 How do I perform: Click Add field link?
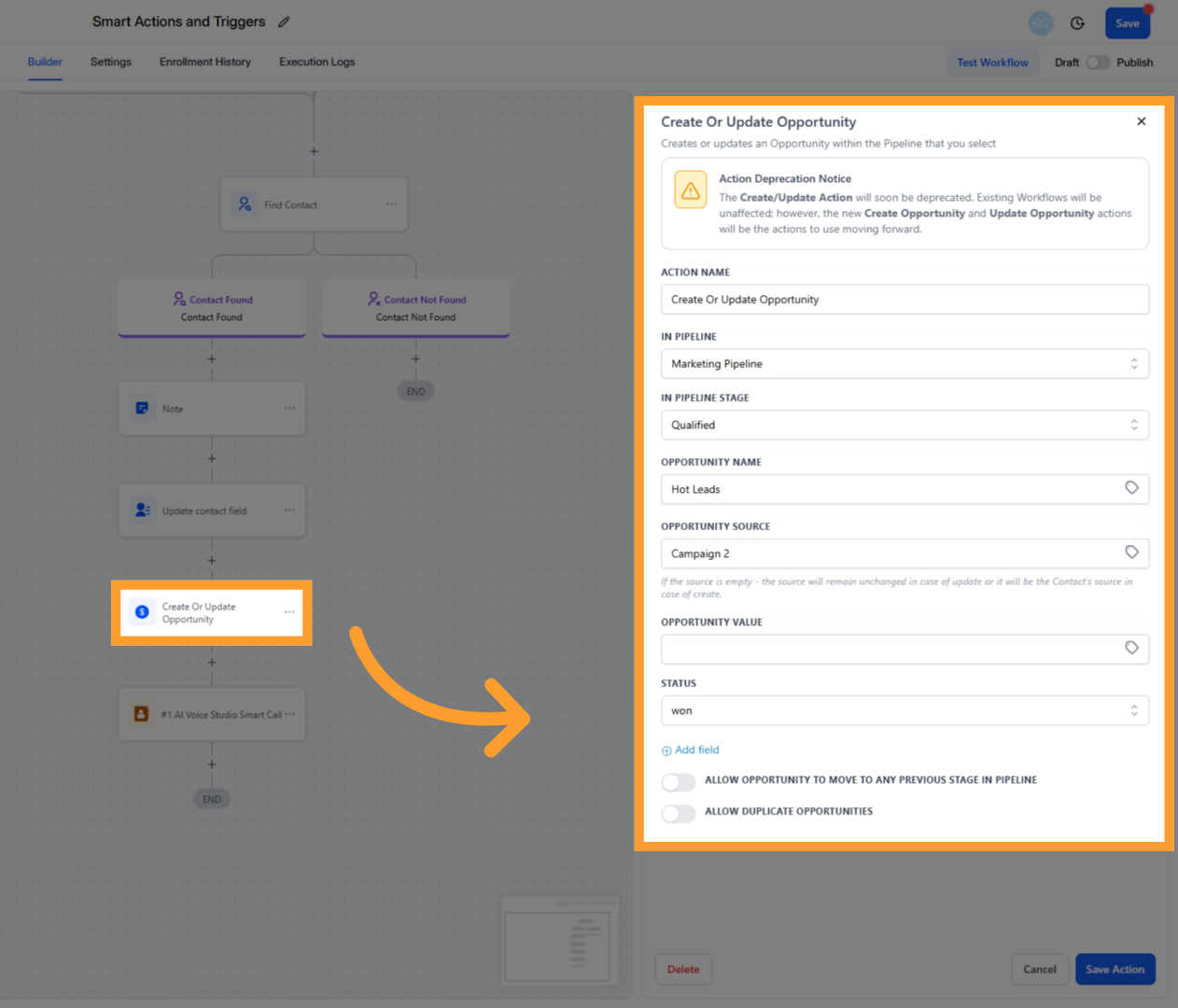[691, 750]
